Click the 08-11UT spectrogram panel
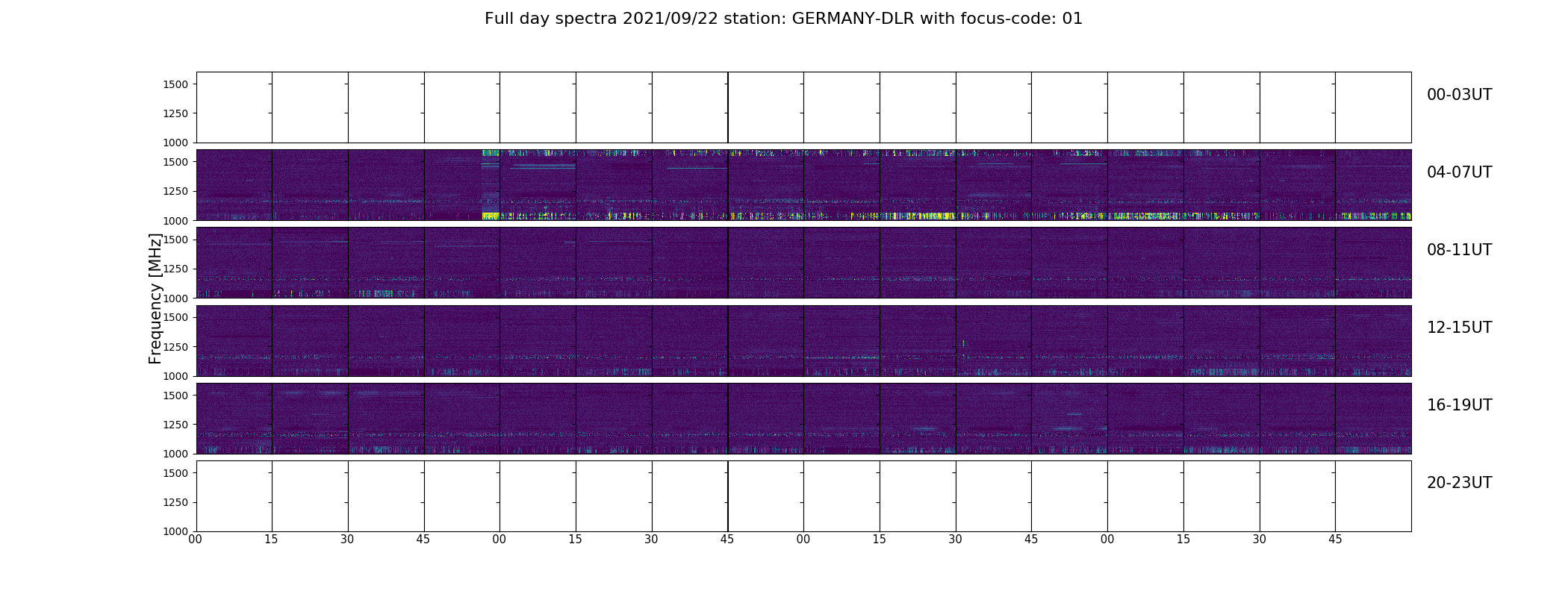 tap(803, 263)
